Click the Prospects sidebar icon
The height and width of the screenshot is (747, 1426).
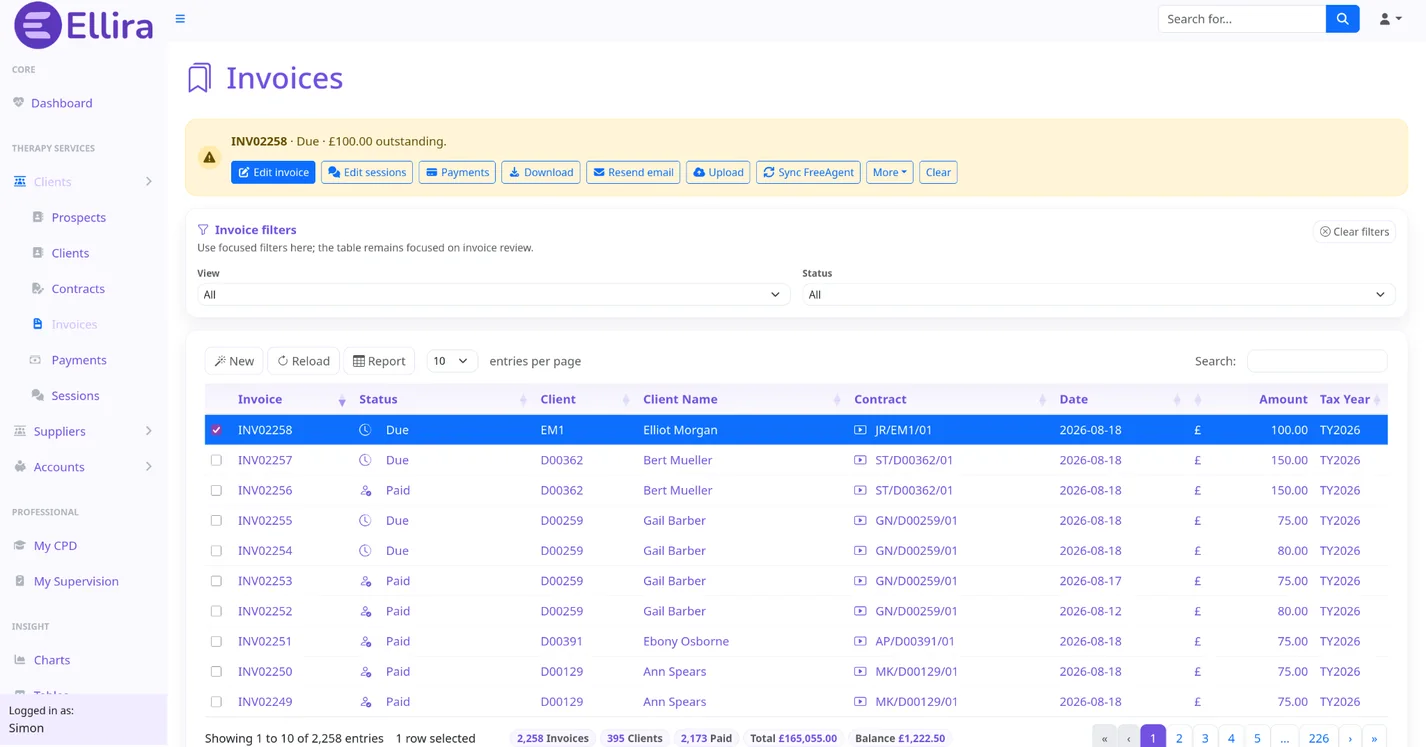38,217
